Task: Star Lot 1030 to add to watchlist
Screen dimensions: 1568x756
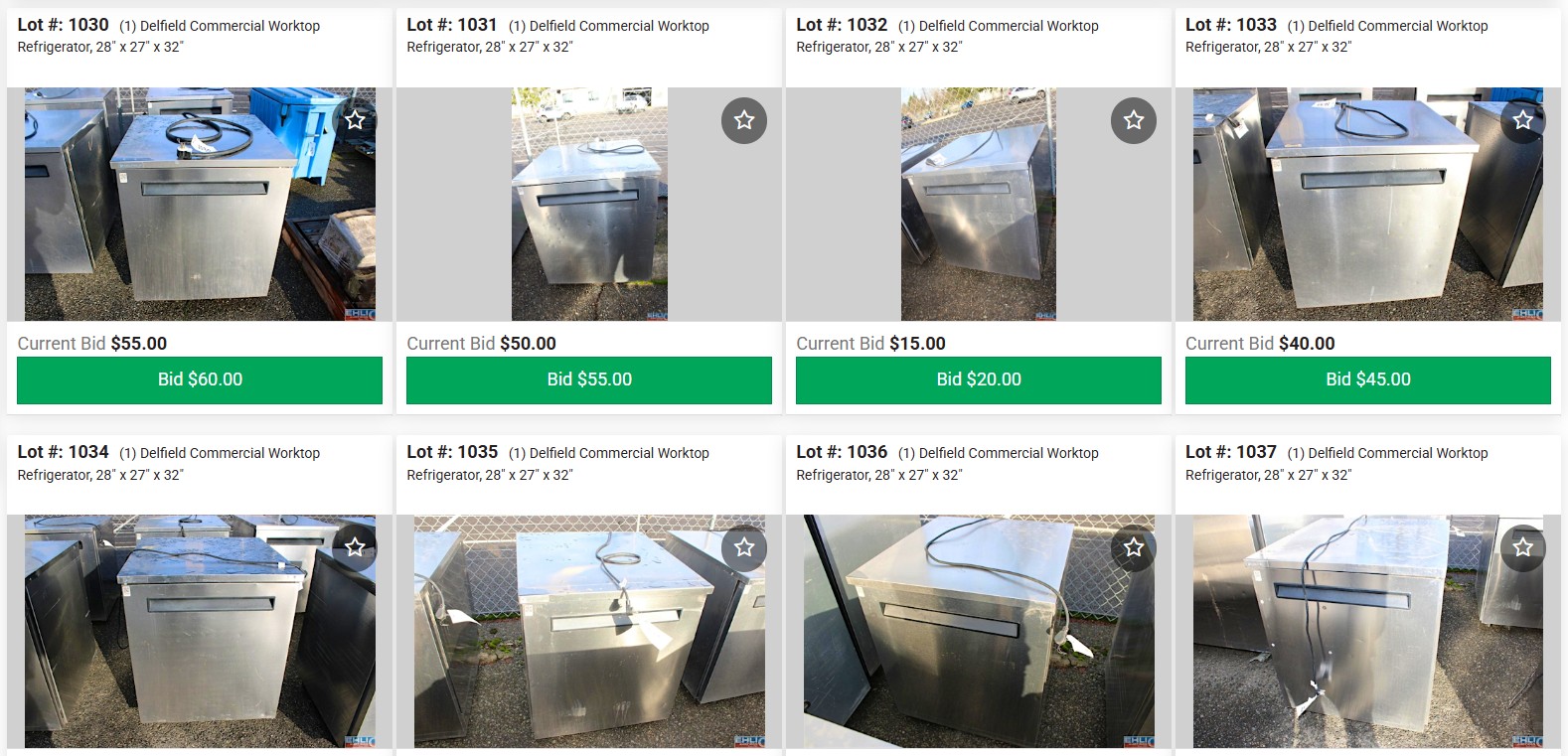Action: coord(355,120)
